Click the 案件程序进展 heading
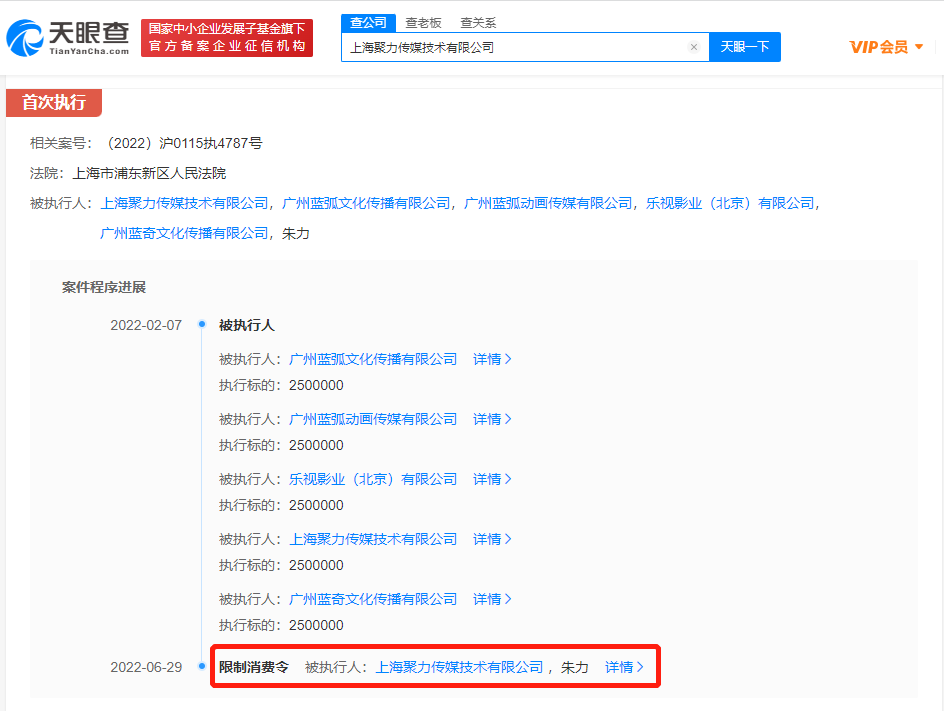This screenshot has height=711, width=944. click(x=104, y=287)
